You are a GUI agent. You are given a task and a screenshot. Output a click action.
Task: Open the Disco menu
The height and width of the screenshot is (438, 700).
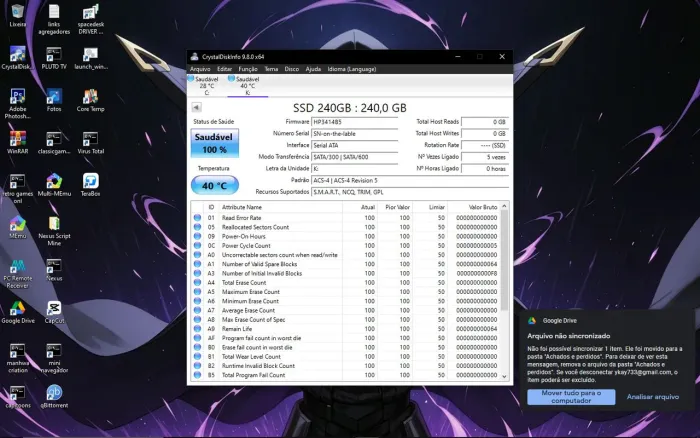(x=292, y=69)
